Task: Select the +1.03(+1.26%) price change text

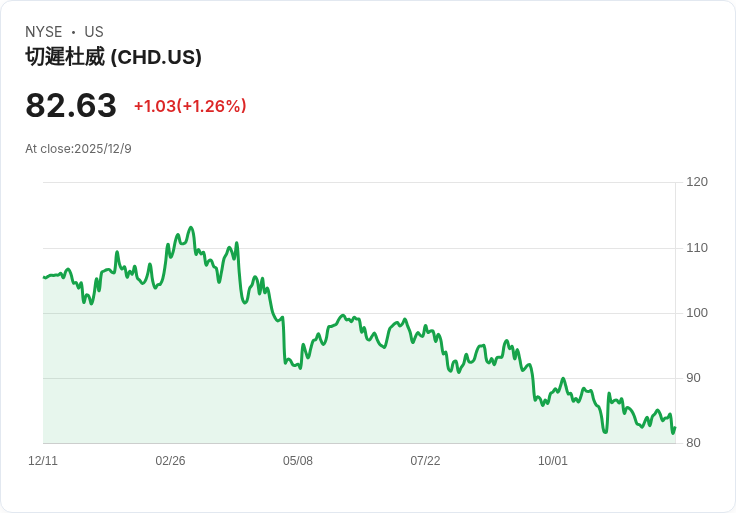Action: coord(190,106)
